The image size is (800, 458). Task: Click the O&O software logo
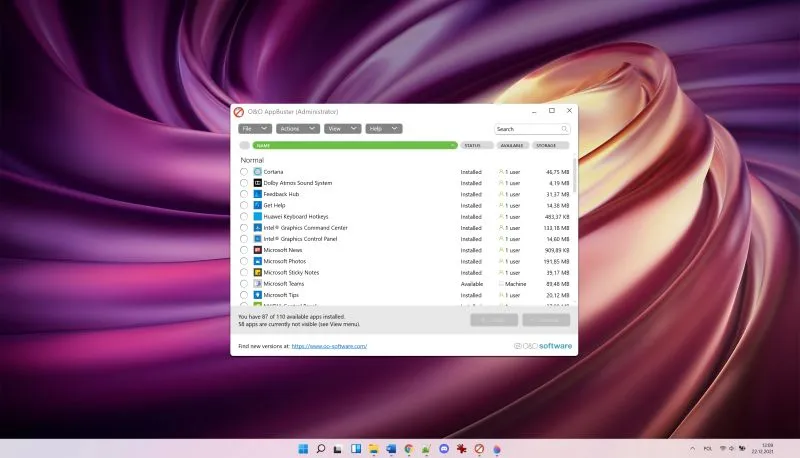(543, 346)
